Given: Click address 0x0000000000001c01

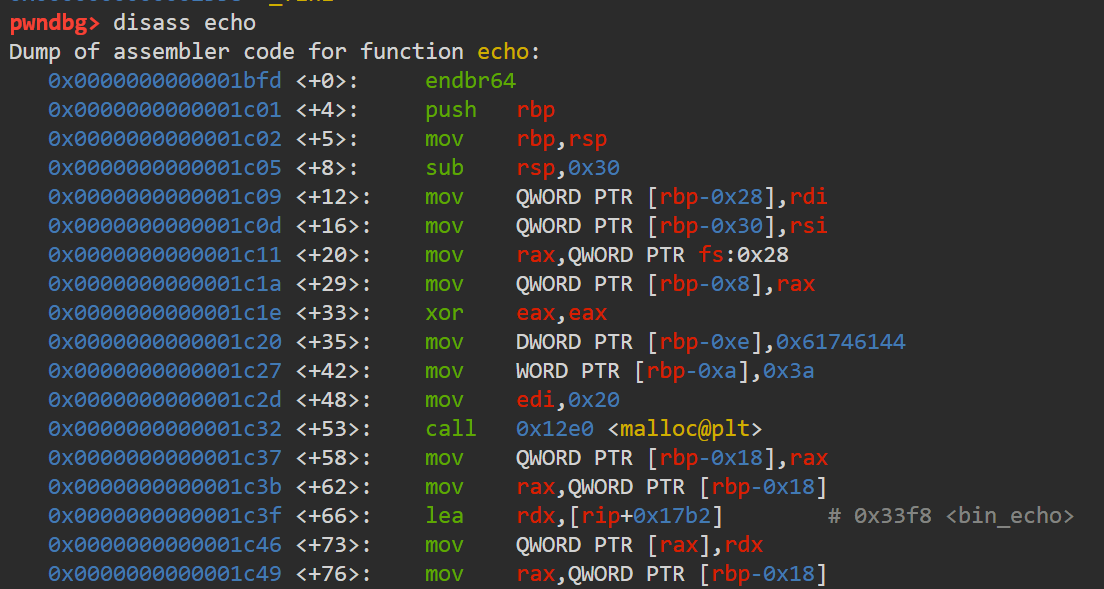Looking at the screenshot, I should click(165, 110).
